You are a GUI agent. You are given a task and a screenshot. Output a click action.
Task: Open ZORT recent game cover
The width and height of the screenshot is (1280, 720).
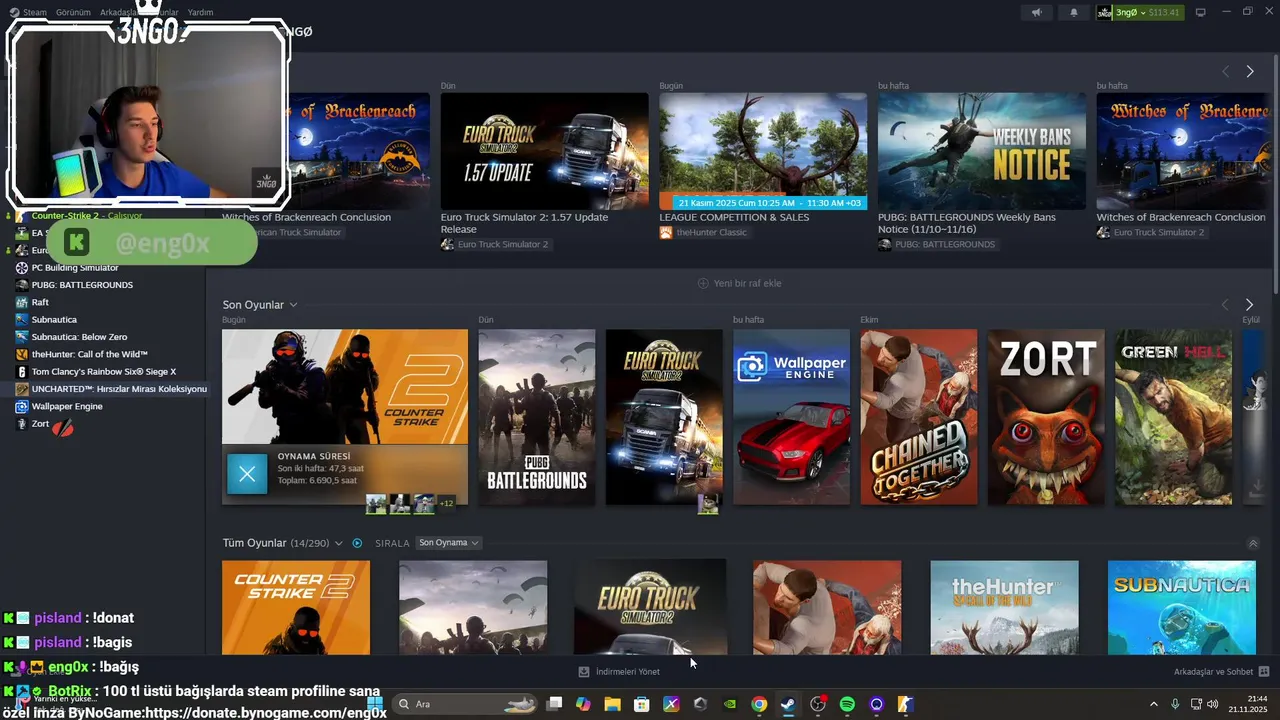[x=1046, y=417]
